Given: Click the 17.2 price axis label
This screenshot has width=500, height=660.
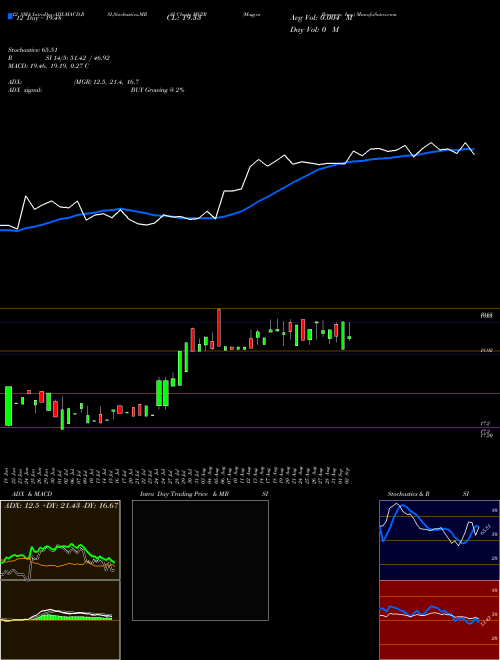Looking at the screenshot, I should (484, 423).
